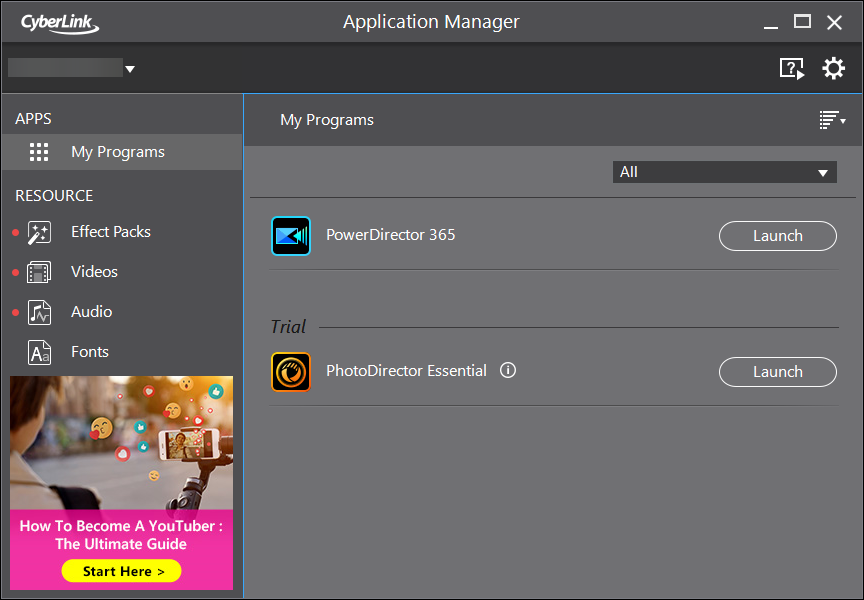Screen dimensions: 864x600
Task: Click the PhotoDirector Essential name
Action: pos(406,371)
